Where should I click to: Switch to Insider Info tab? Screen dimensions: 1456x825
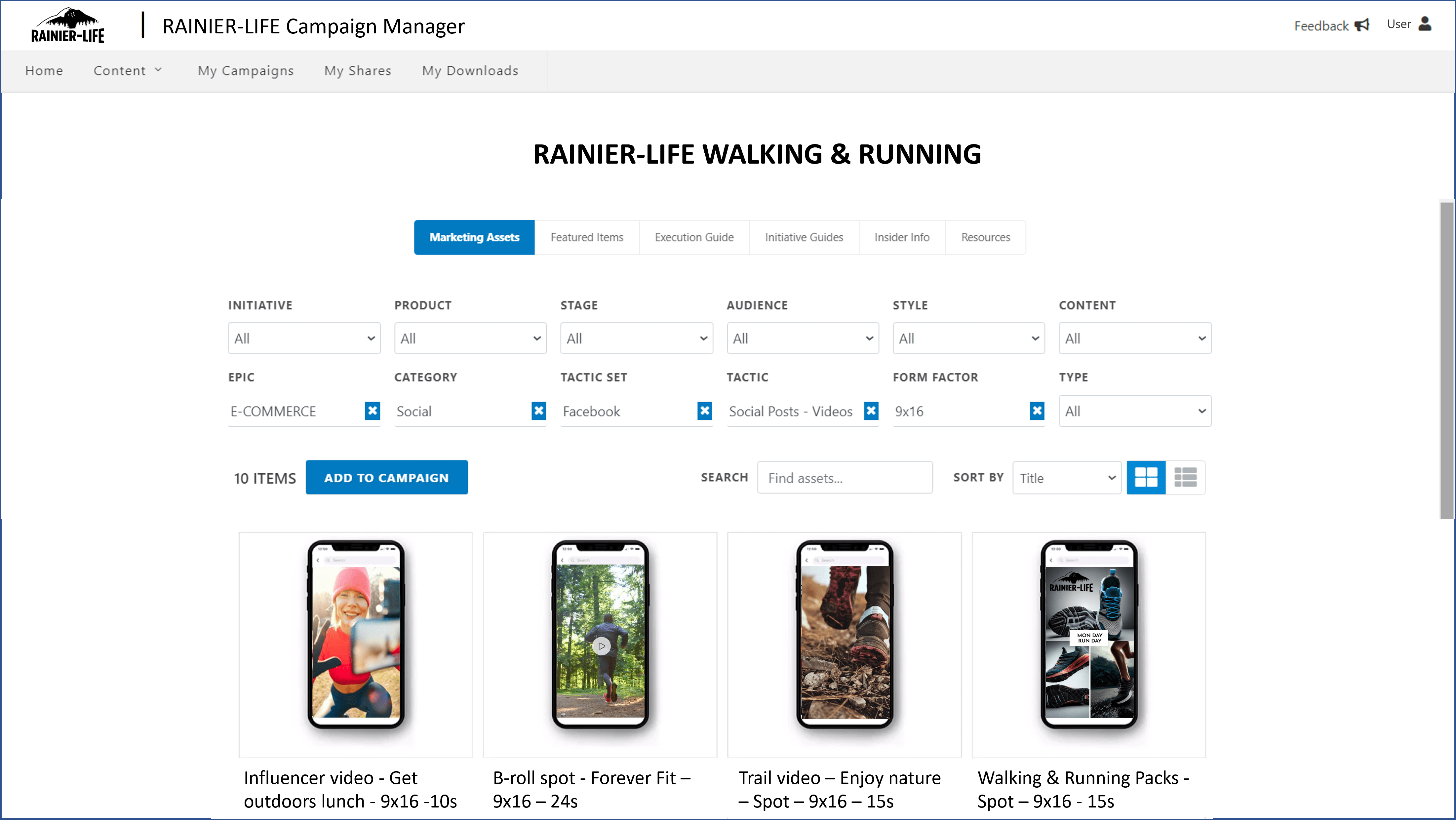(x=902, y=237)
